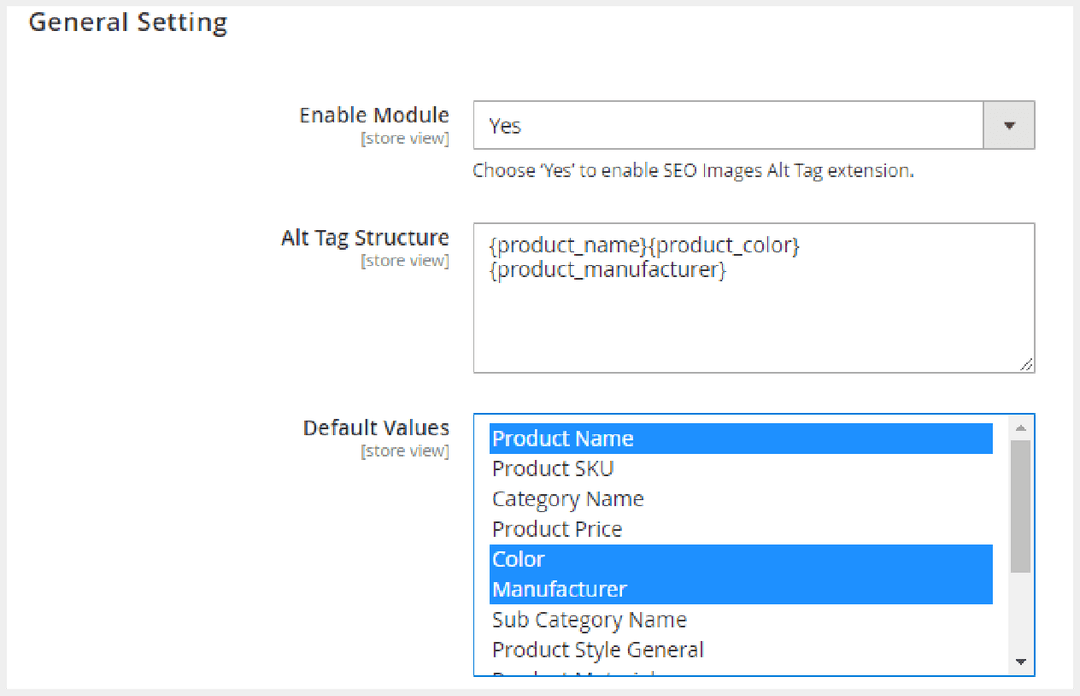Click the General Setting section heading
The image size is (1080, 696).
point(128,22)
